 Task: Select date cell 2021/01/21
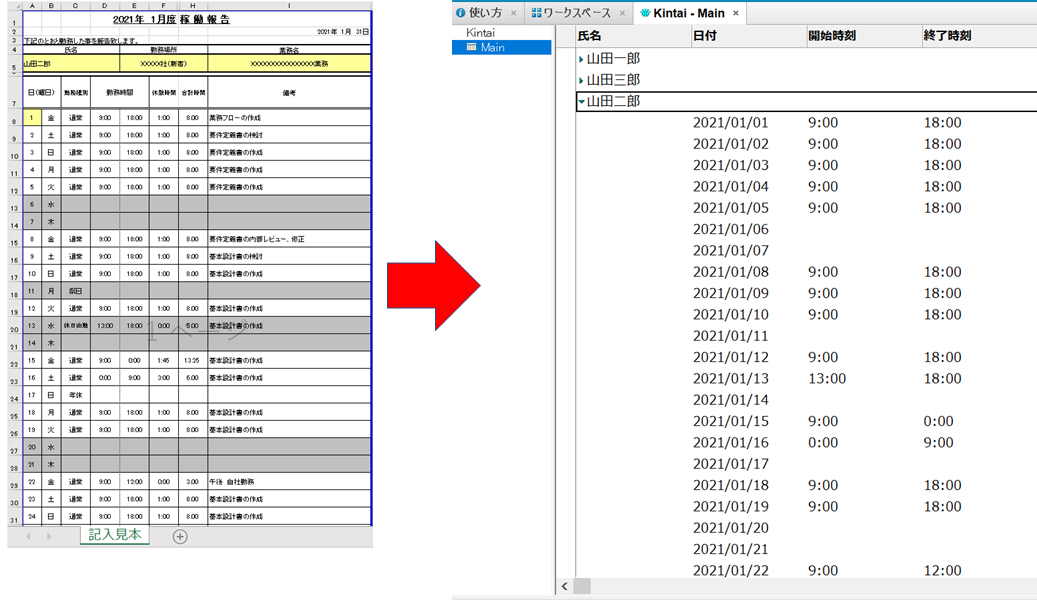click(731, 549)
